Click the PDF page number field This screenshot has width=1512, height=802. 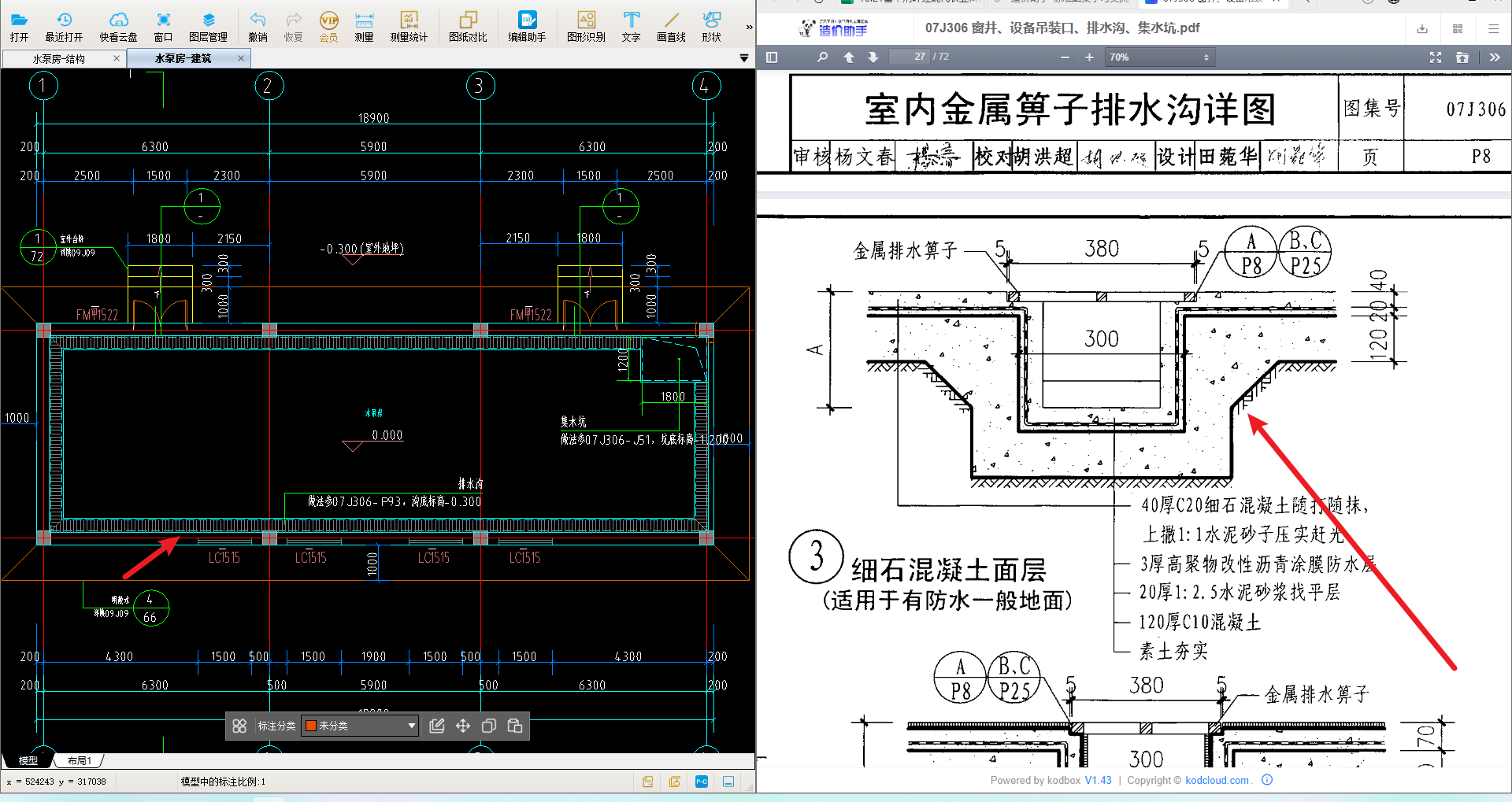click(910, 57)
